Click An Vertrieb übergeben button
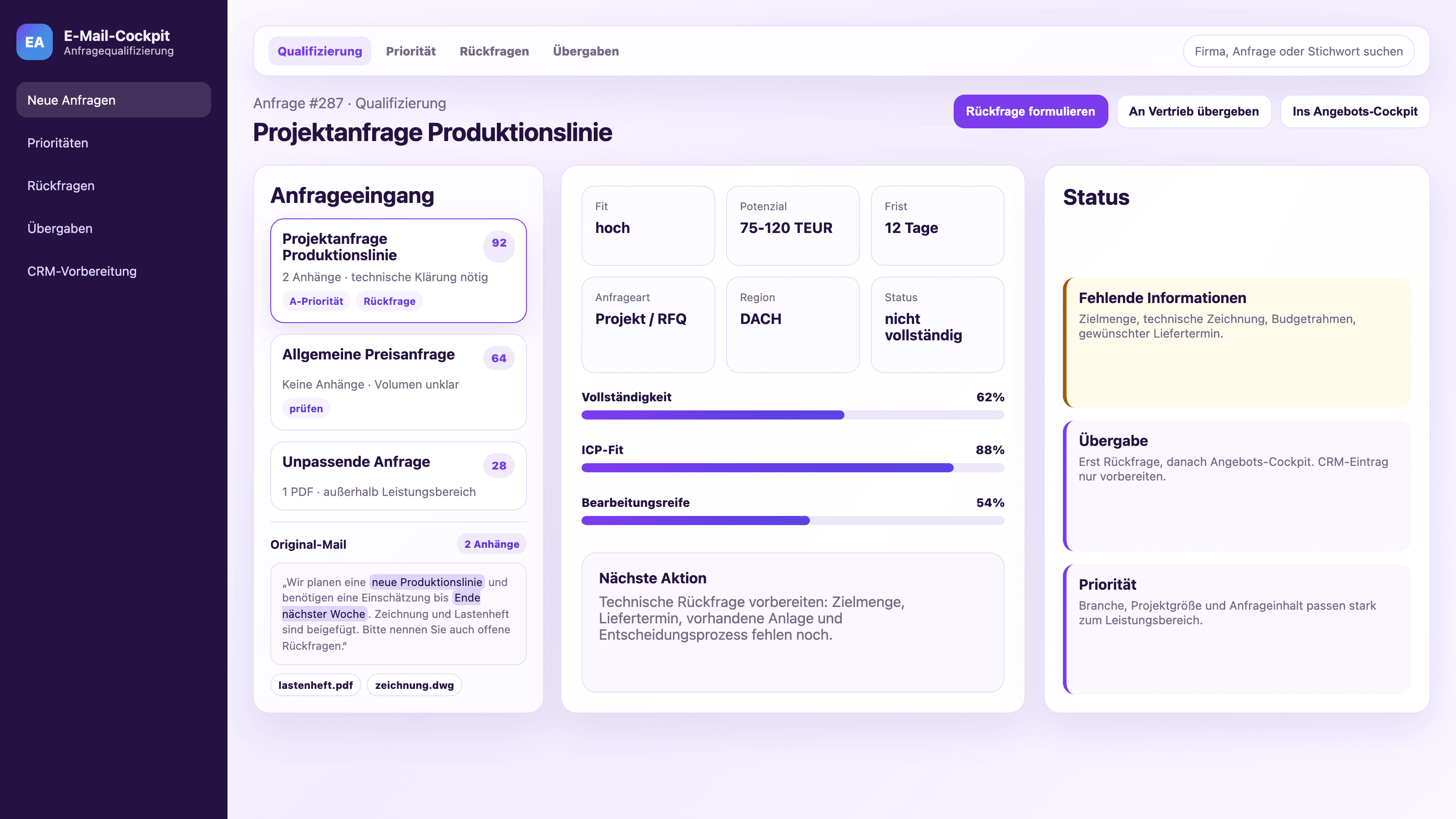Image resolution: width=1456 pixels, height=819 pixels. pyautogui.click(x=1194, y=111)
